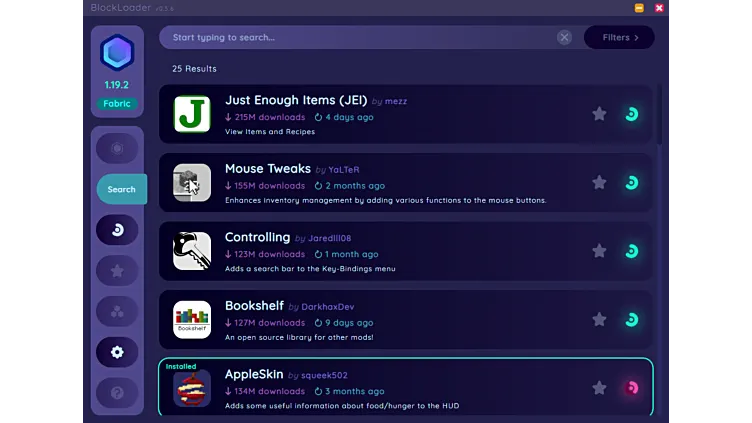The height and width of the screenshot is (423, 752).
Task: Open the favorites star page in sidebar
Action: 117,270
